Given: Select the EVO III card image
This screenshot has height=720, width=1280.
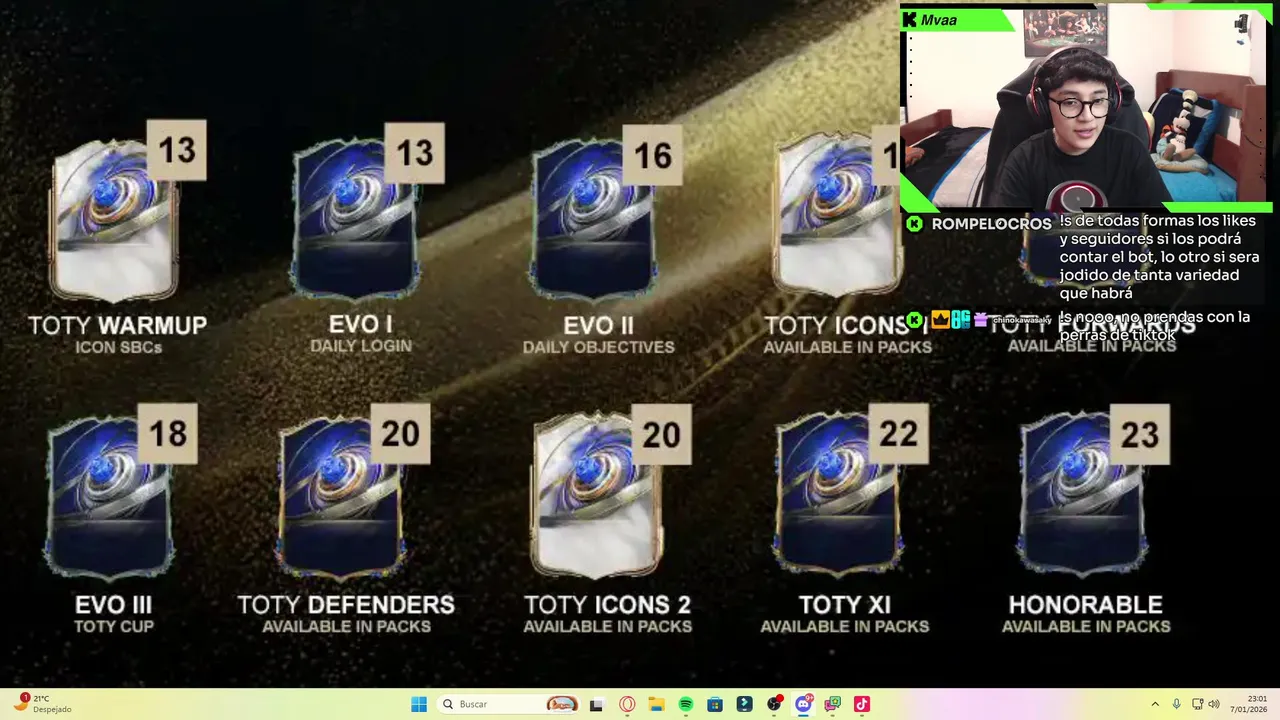Looking at the screenshot, I should 107,498.
